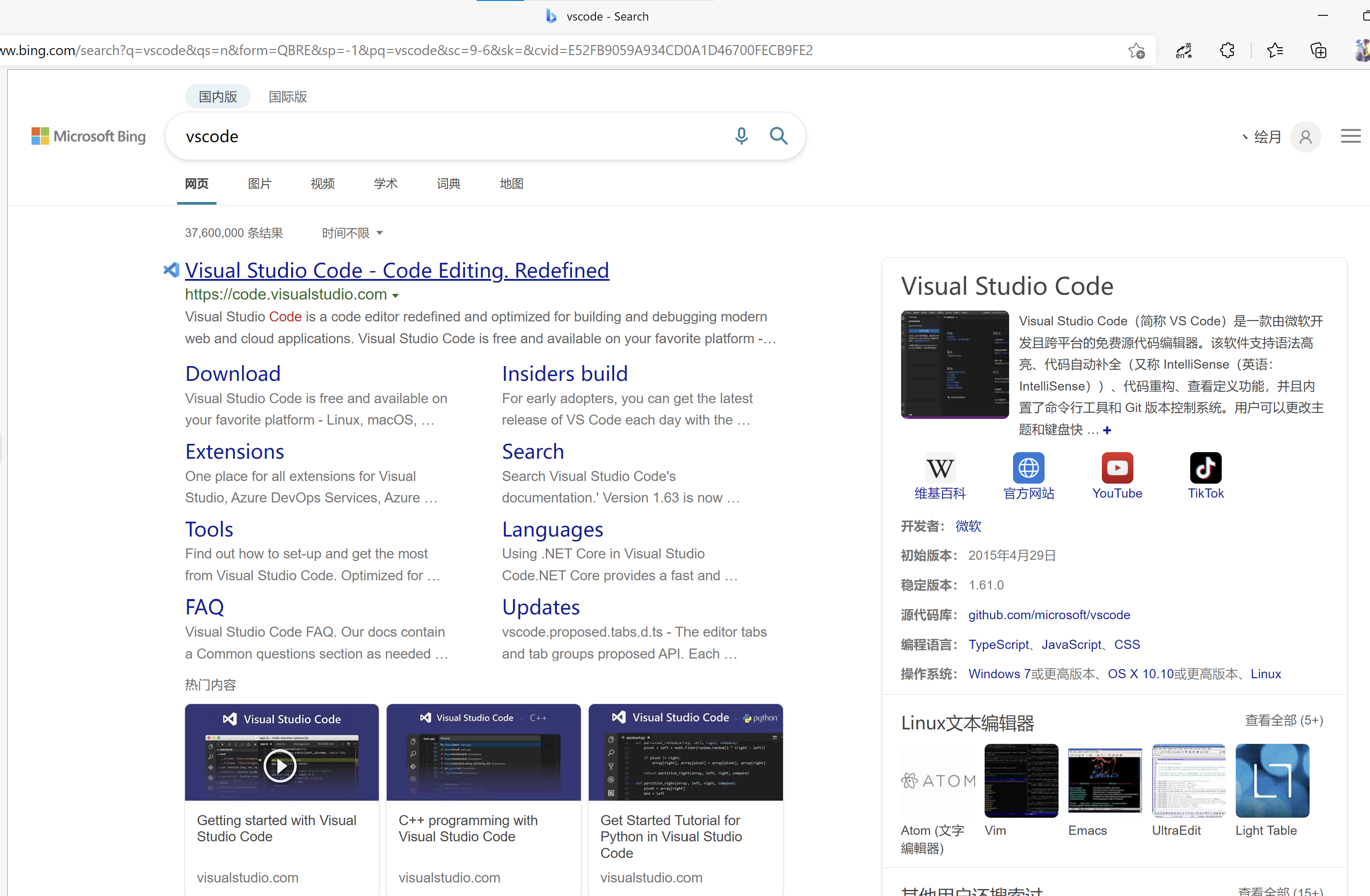Open the Emacs editor thumbnail

click(x=1104, y=781)
